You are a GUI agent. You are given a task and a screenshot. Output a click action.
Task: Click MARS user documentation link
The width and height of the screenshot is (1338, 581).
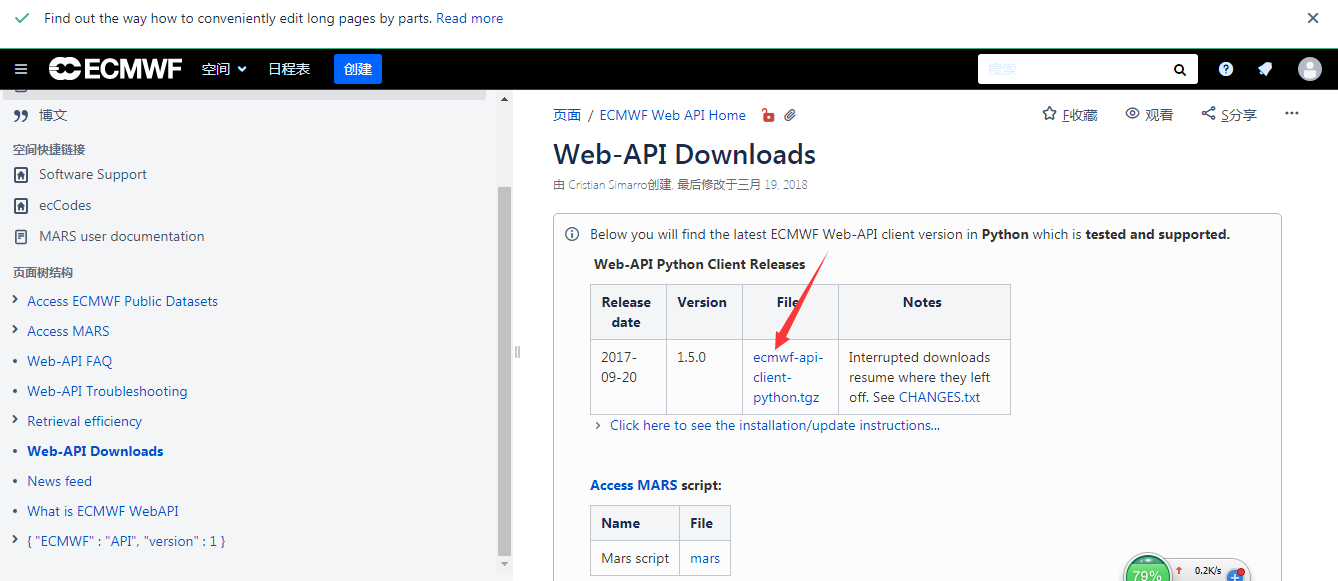[x=122, y=236]
